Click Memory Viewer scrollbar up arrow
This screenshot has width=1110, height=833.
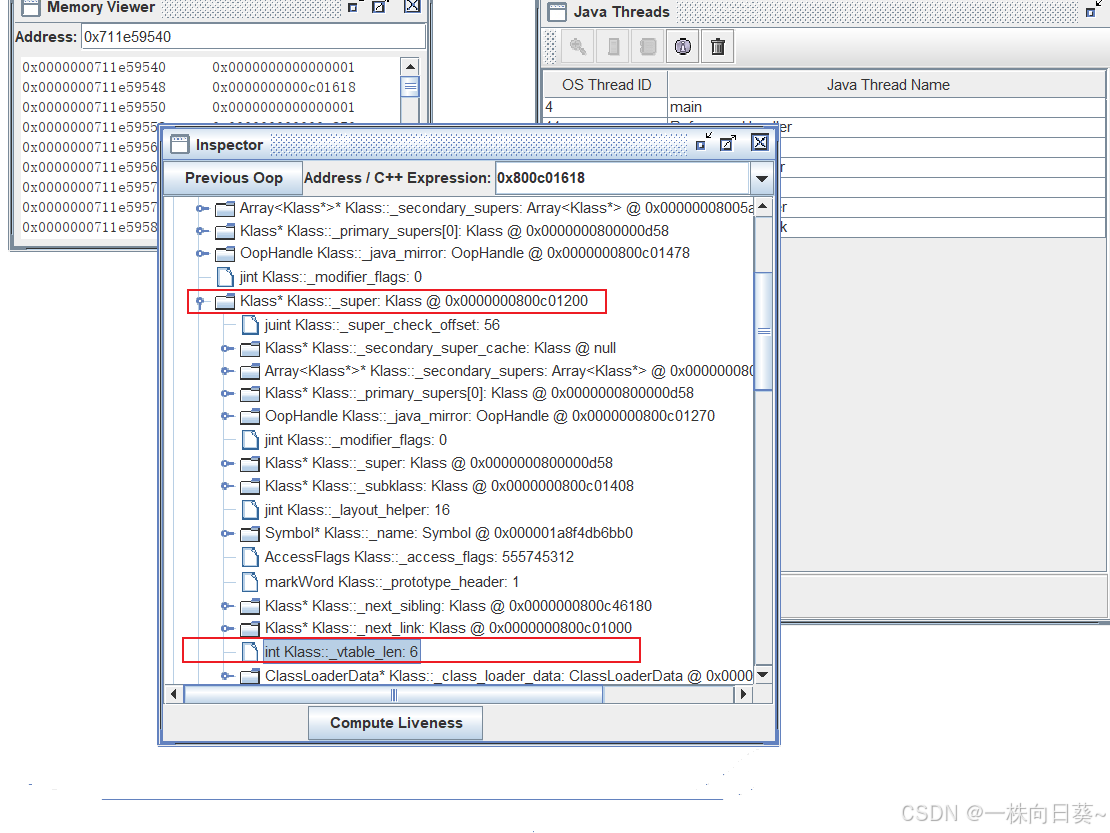tap(410, 67)
